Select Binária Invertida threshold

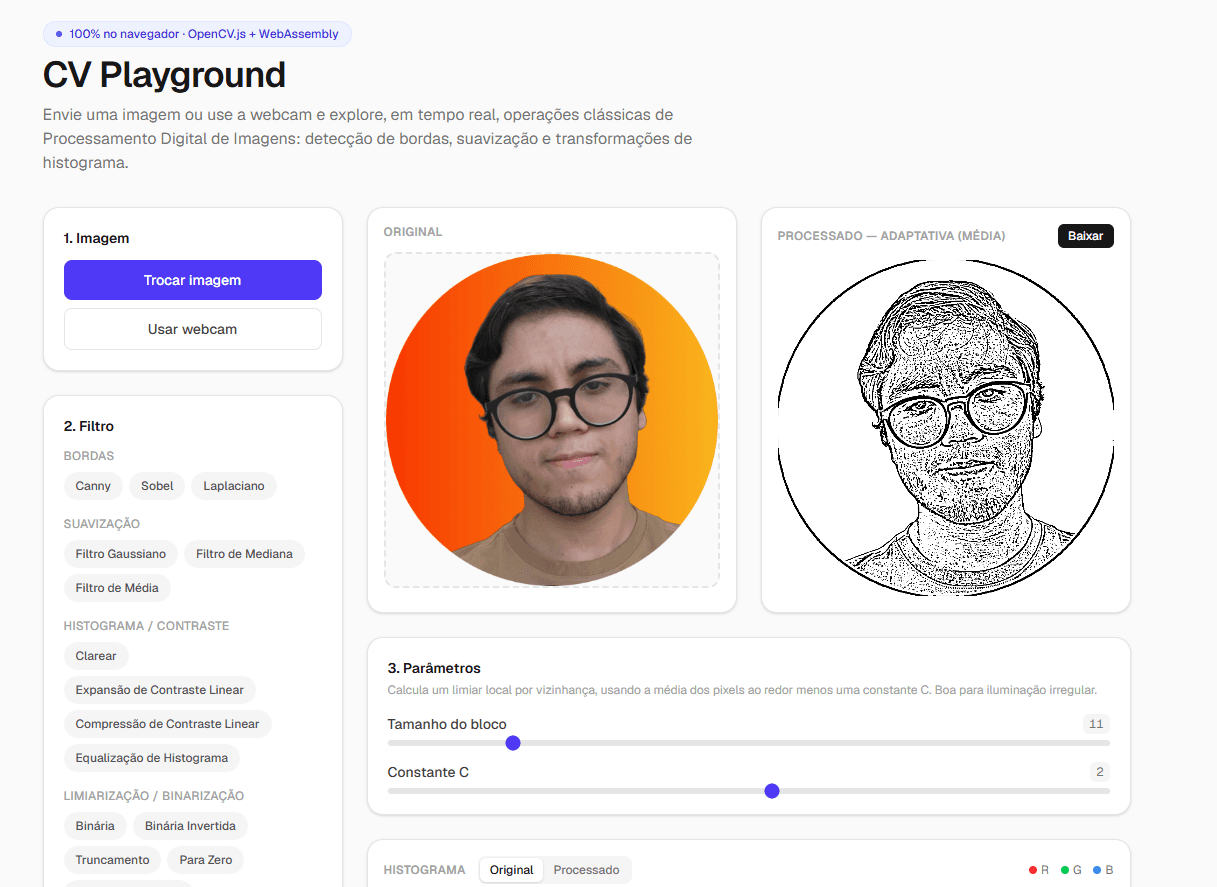pyautogui.click(x=190, y=826)
